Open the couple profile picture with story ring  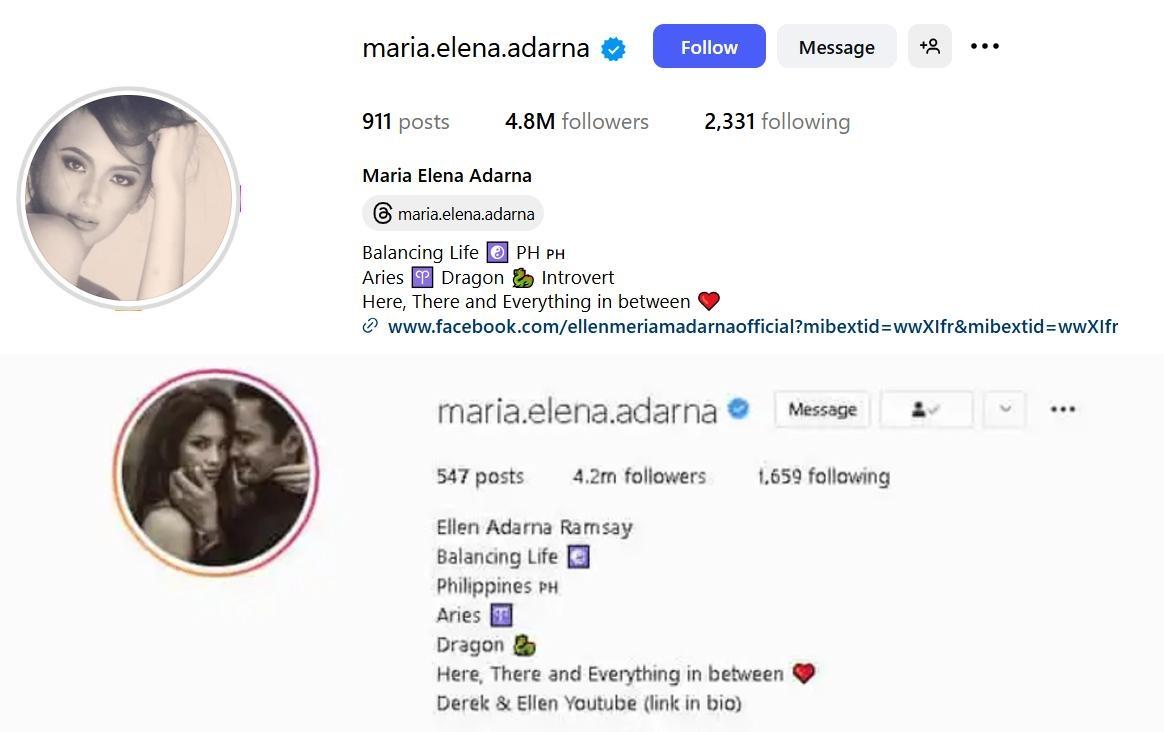point(216,473)
